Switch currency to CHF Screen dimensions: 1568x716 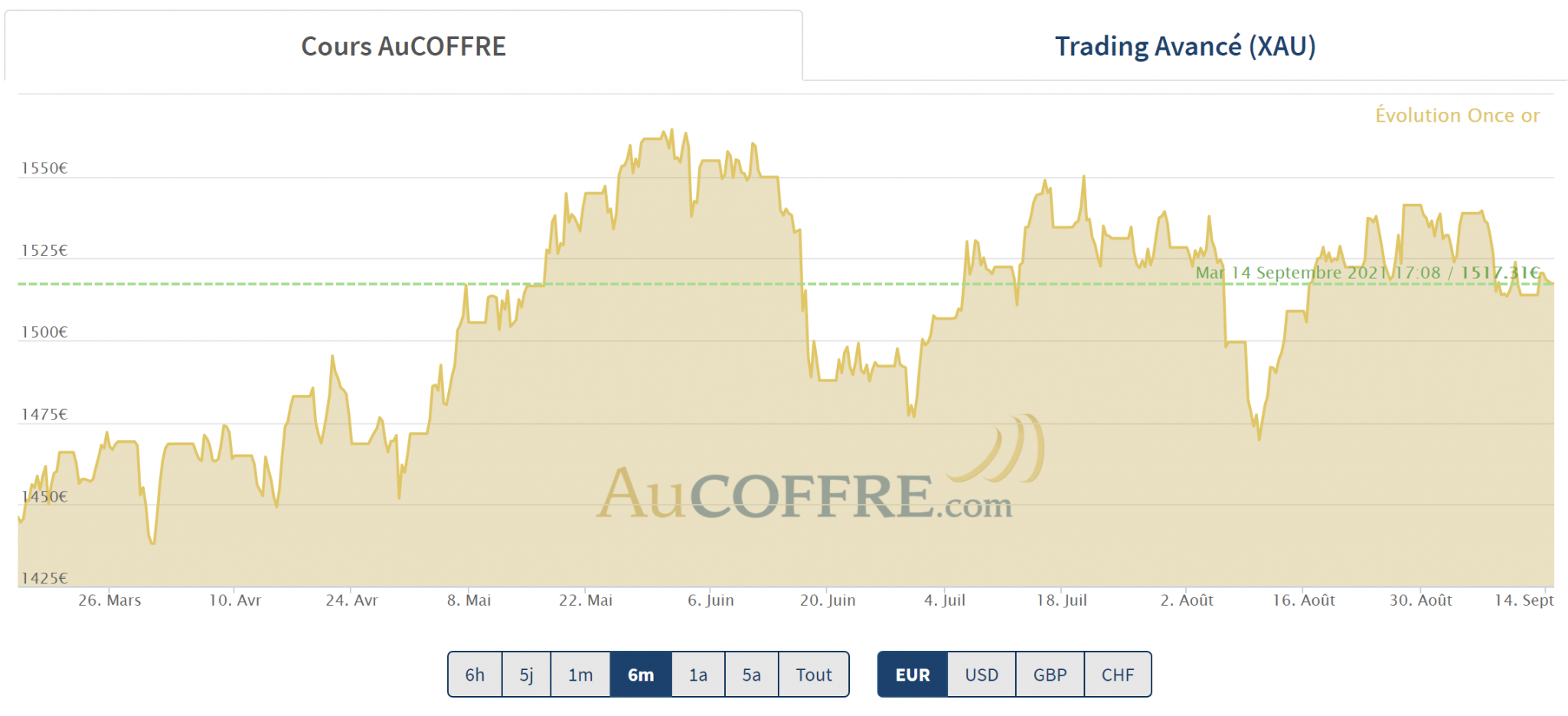1118,675
